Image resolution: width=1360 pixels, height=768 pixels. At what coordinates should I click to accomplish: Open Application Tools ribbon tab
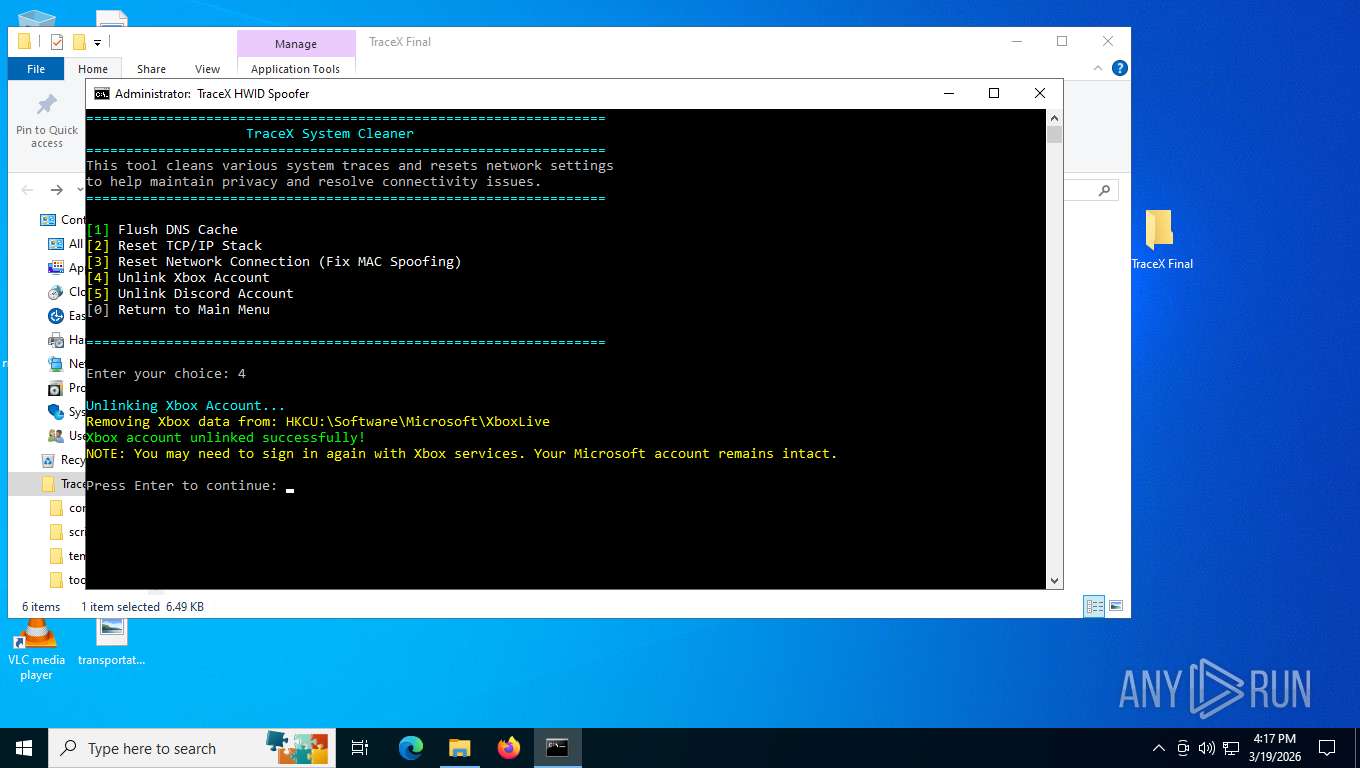(295, 69)
